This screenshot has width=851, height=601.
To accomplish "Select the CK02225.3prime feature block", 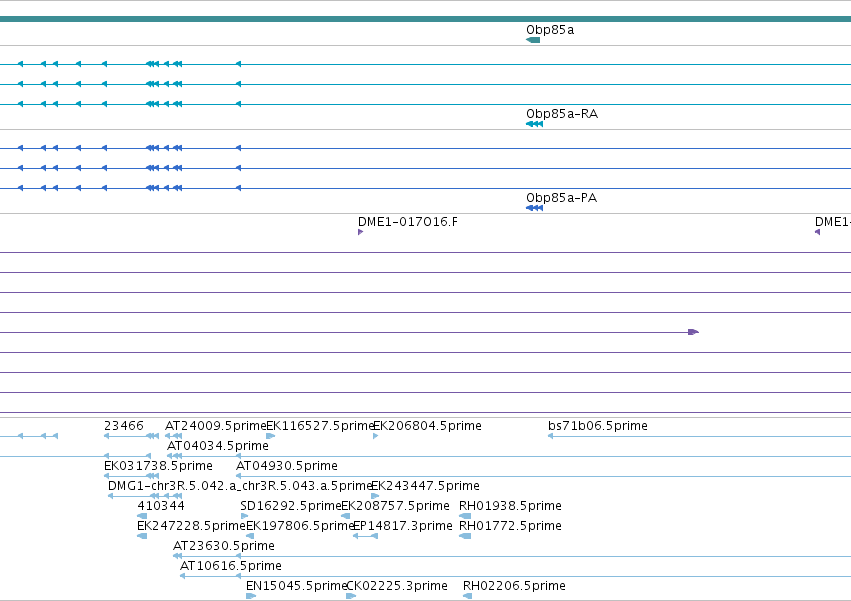I will [x=351, y=596].
